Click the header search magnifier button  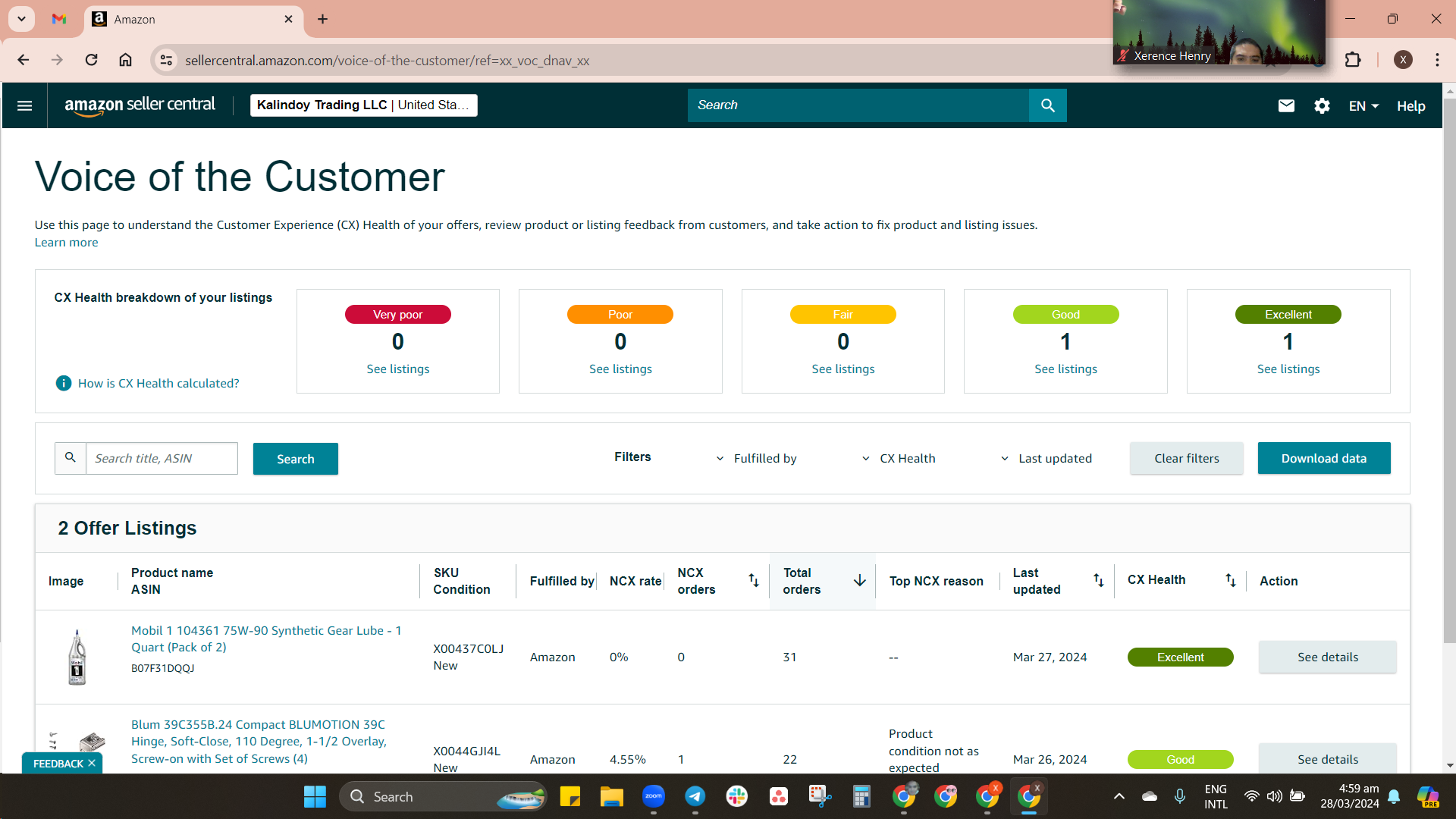[x=1047, y=105]
